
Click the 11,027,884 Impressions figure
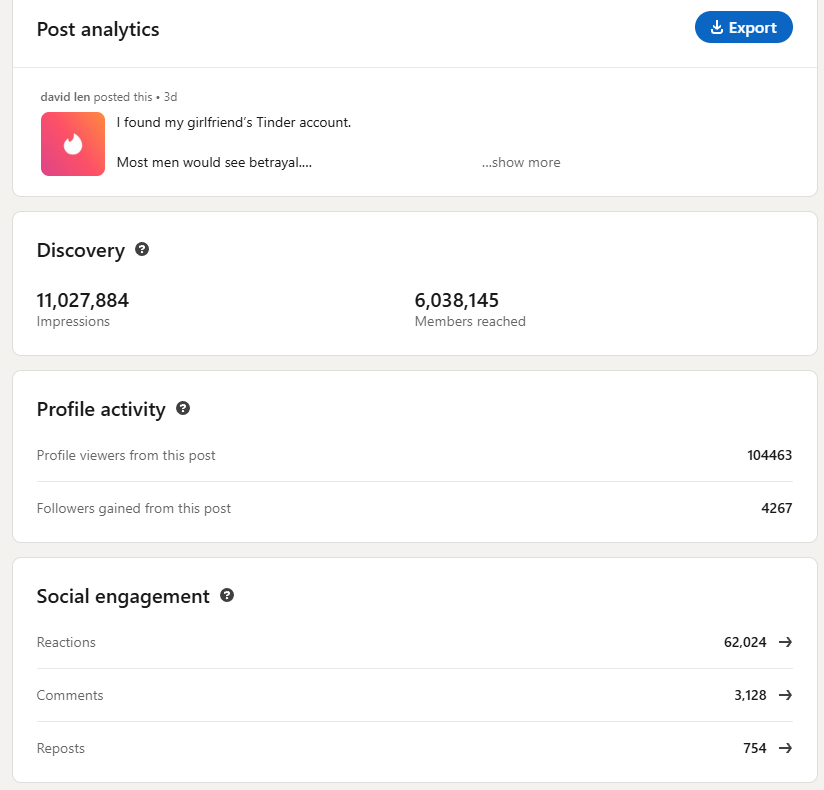point(83,300)
